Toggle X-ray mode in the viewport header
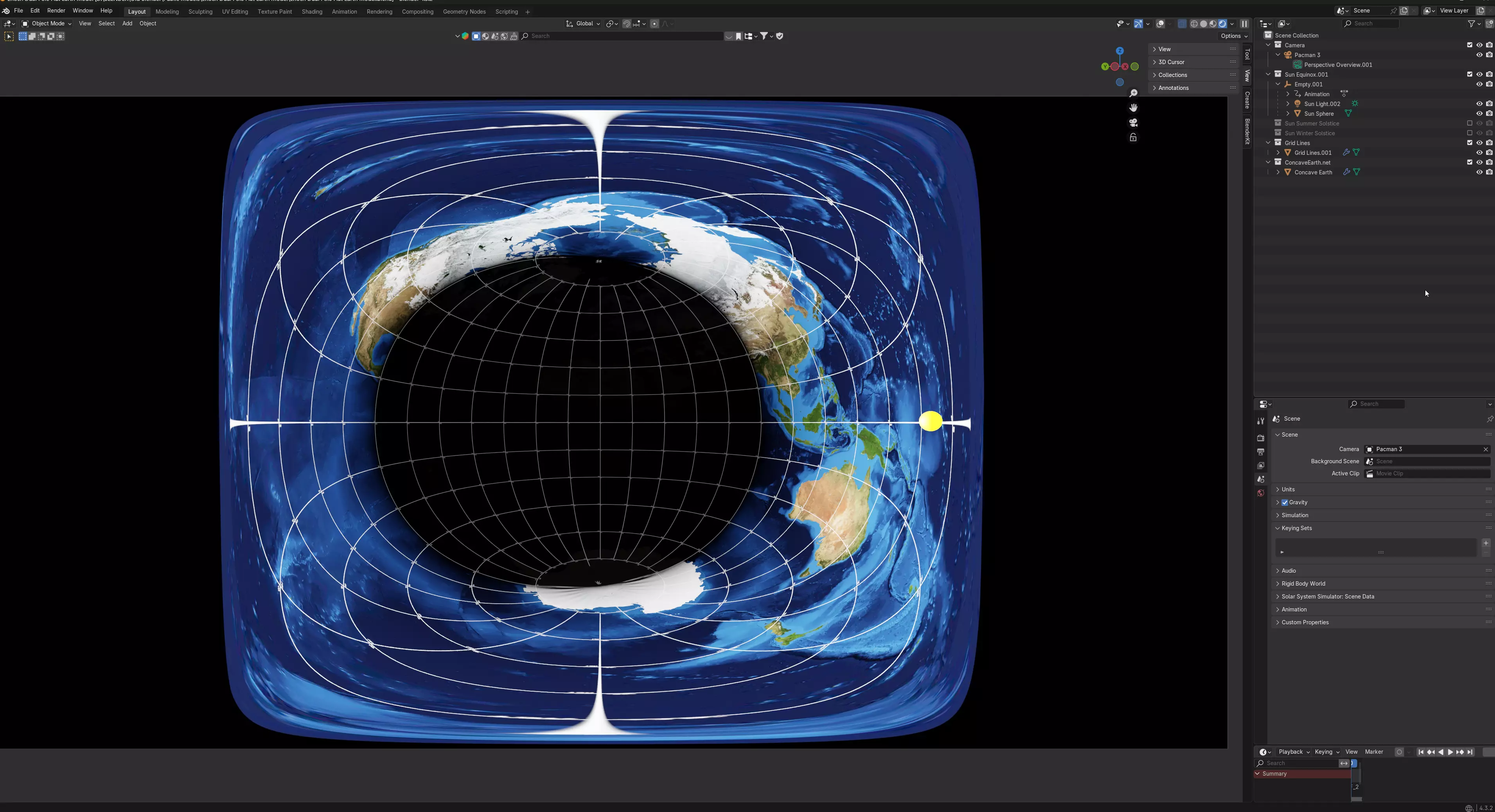Viewport: 1495px width, 812px height. point(1182,24)
